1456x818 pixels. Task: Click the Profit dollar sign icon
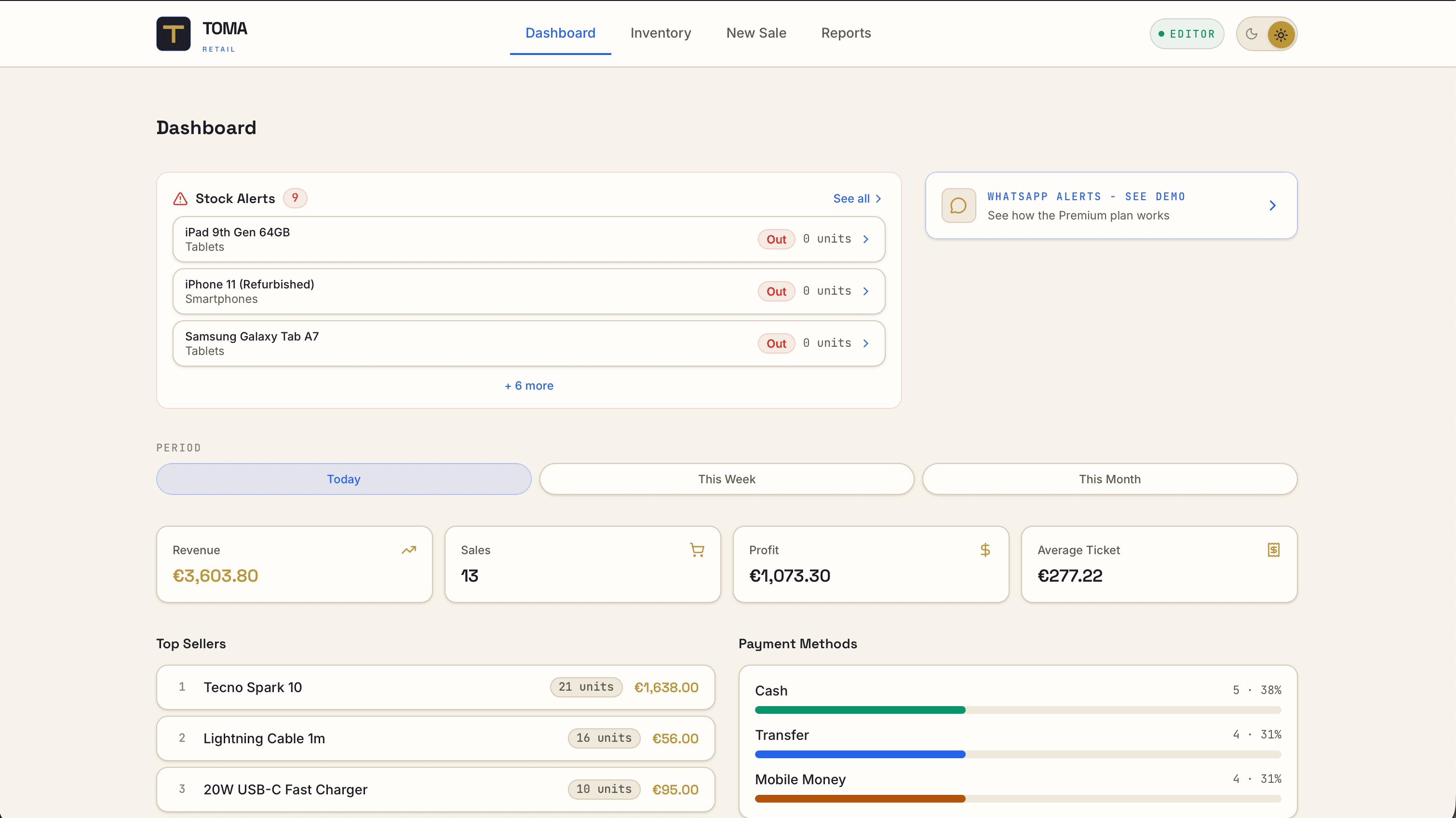coord(985,550)
